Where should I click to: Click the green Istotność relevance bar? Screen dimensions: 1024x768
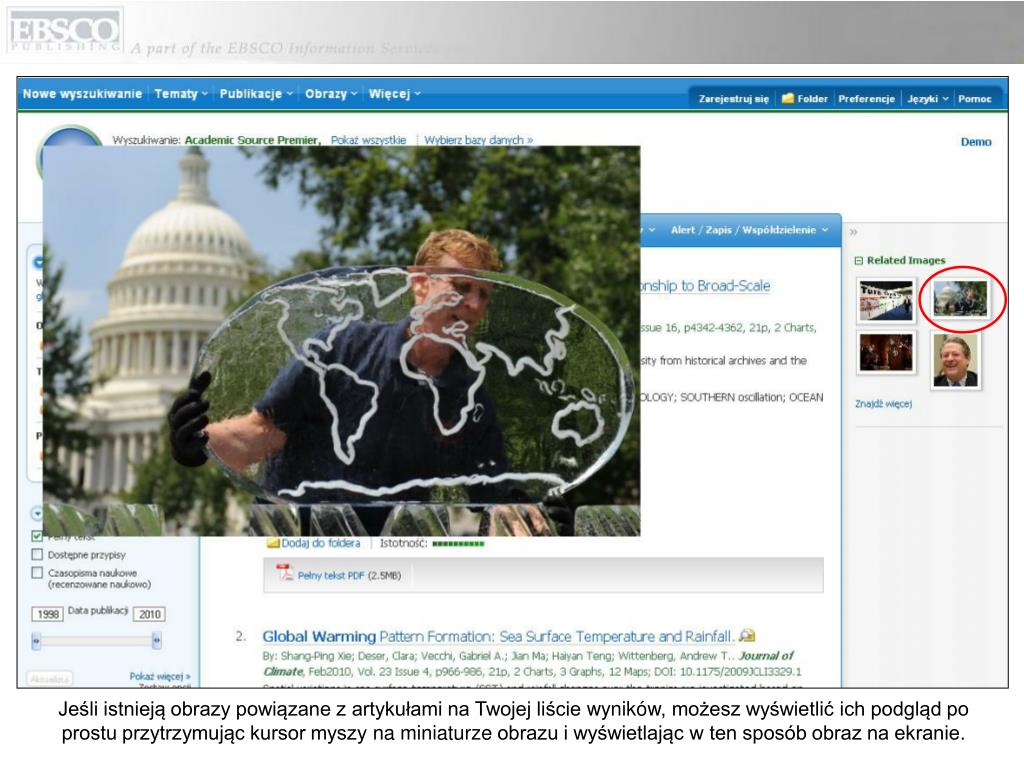tap(458, 543)
